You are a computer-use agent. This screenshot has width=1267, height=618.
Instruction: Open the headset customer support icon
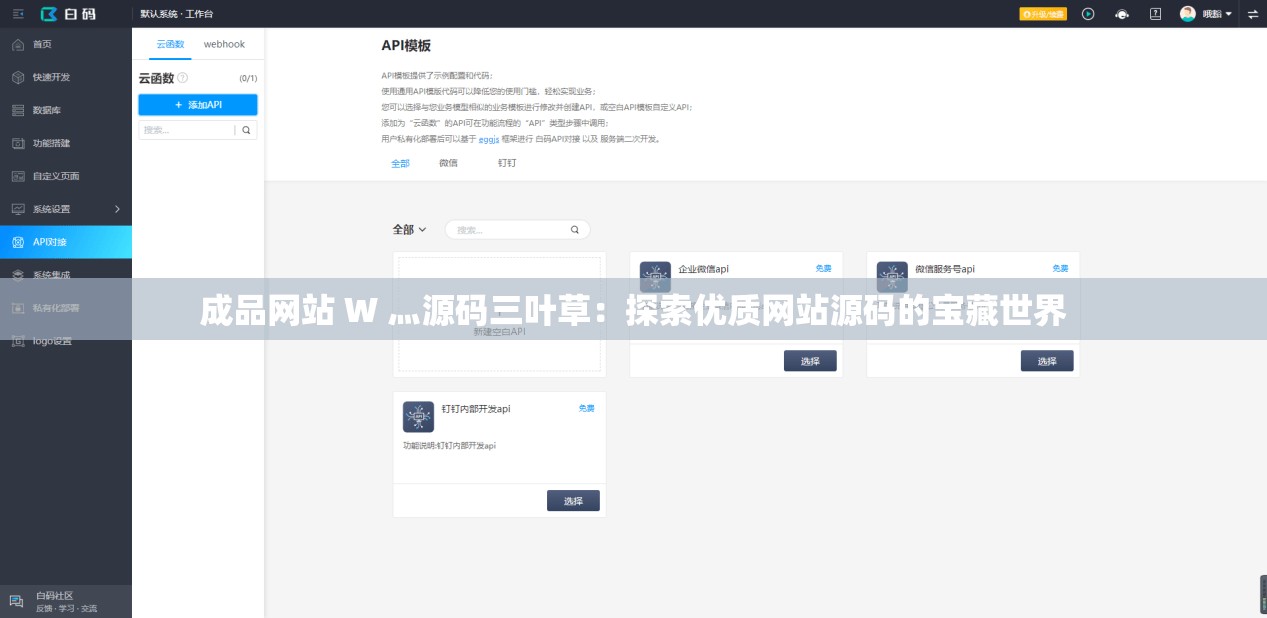[x=1121, y=14]
